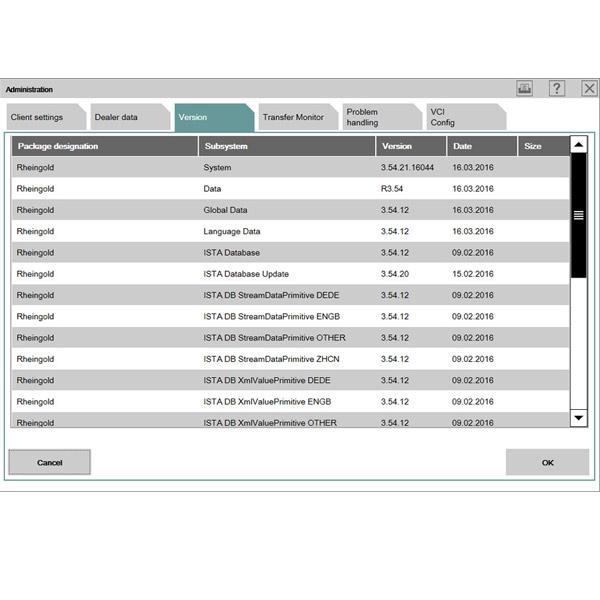
Task: Click Rheingold in the ISTA Database Update row
Action: (x=35, y=274)
